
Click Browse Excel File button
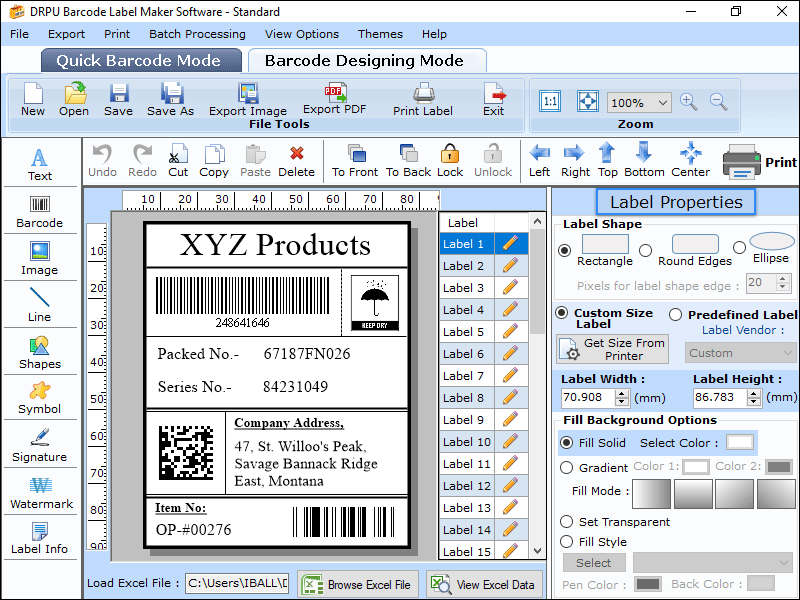pos(358,585)
